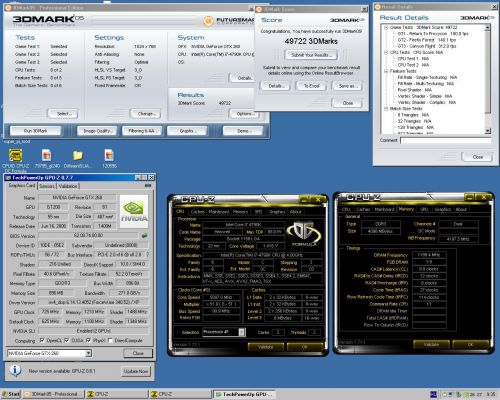500x400 pixels.
Task: Click OK in right CPU-Z memory window
Action: tap(470, 344)
